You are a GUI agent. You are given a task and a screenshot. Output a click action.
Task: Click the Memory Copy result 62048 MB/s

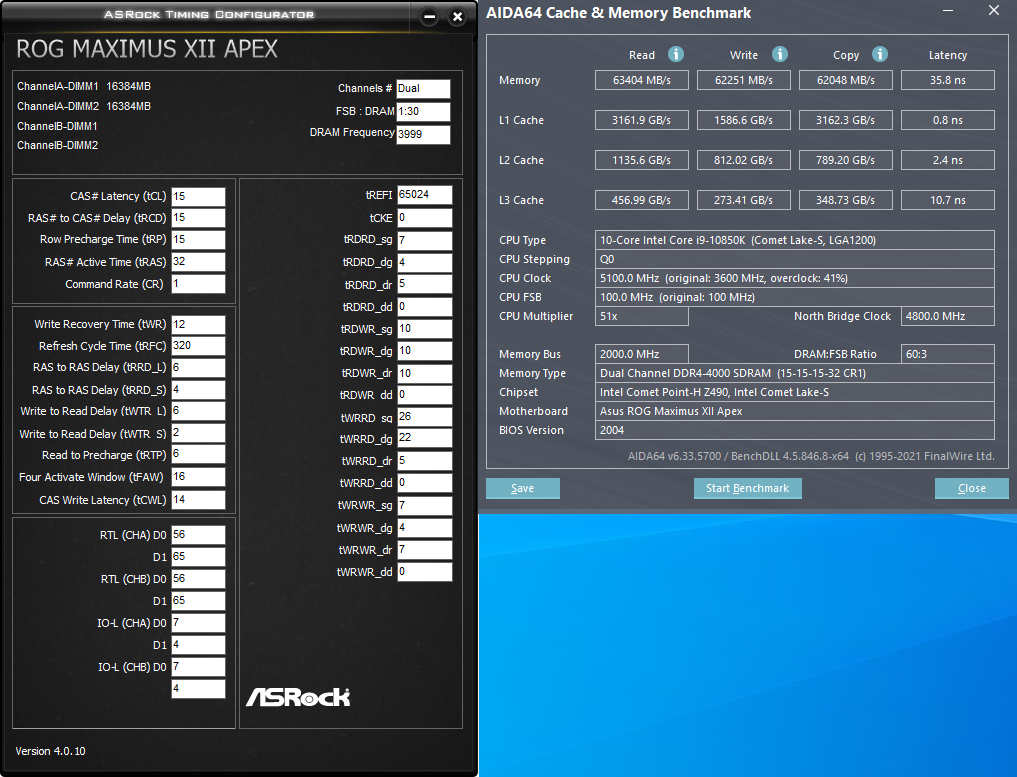(845, 80)
